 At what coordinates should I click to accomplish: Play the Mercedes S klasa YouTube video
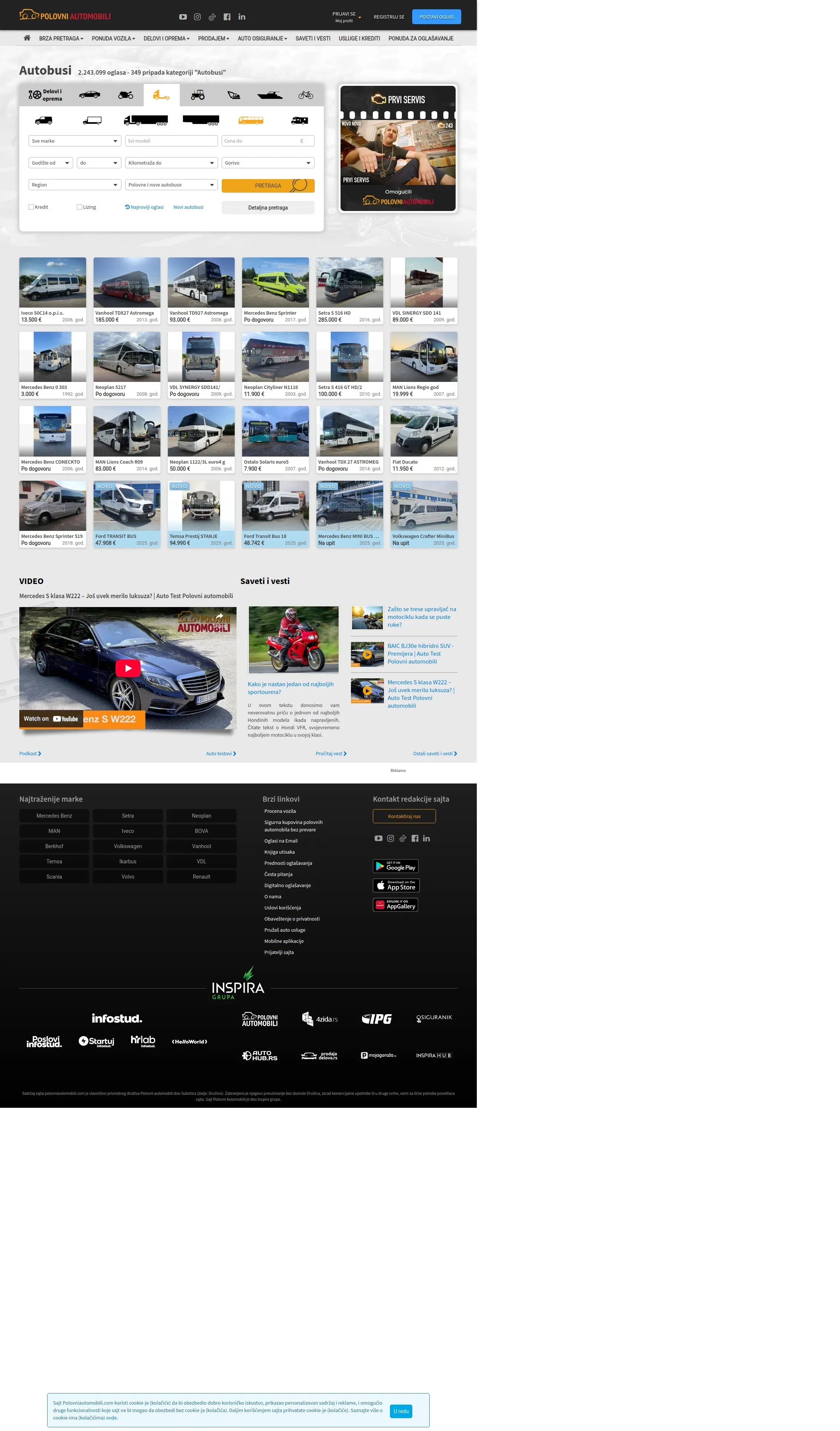tap(128, 668)
